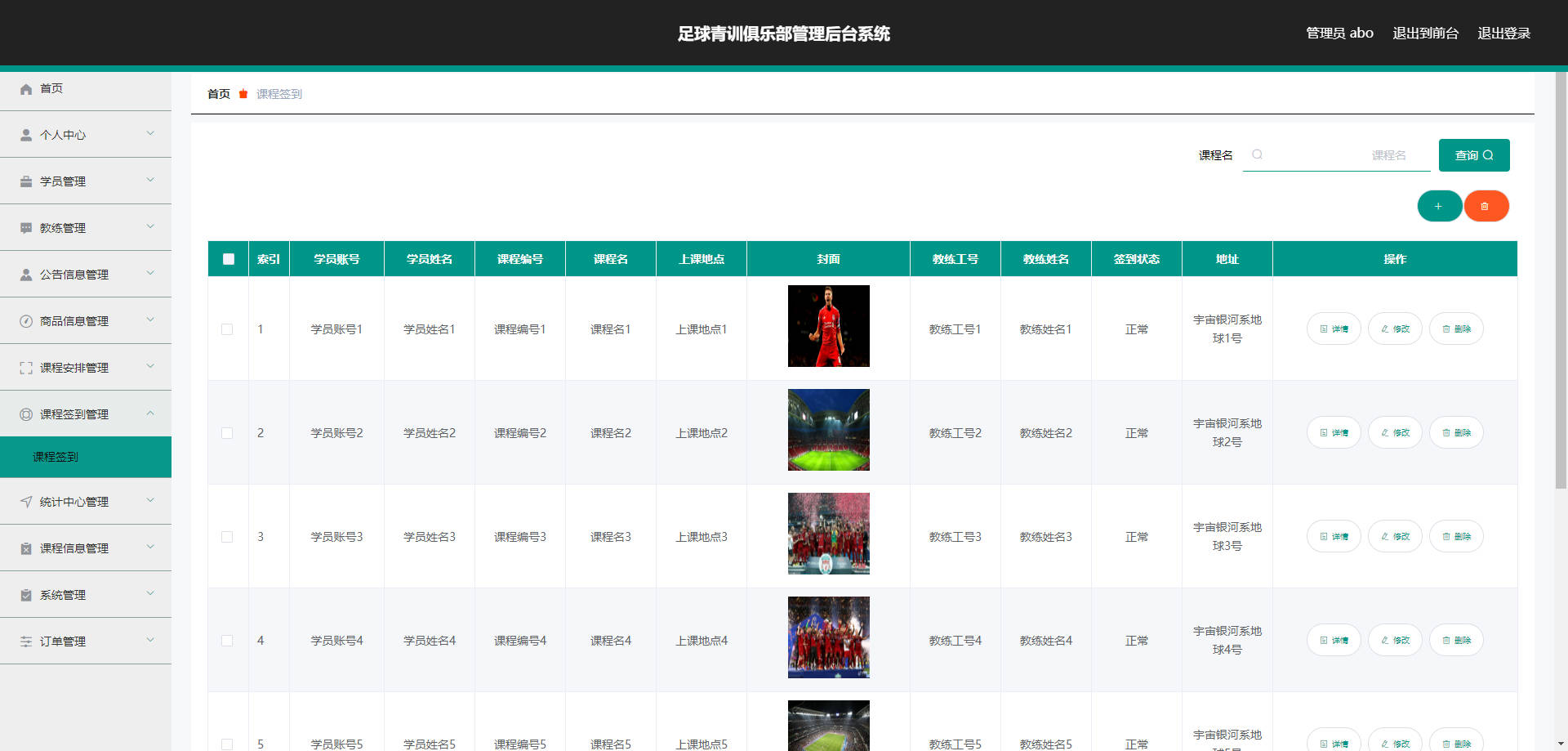Edit row 学员账号4 with 修改
The width and height of the screenshot is (1568, 751).
[1395, 640]
